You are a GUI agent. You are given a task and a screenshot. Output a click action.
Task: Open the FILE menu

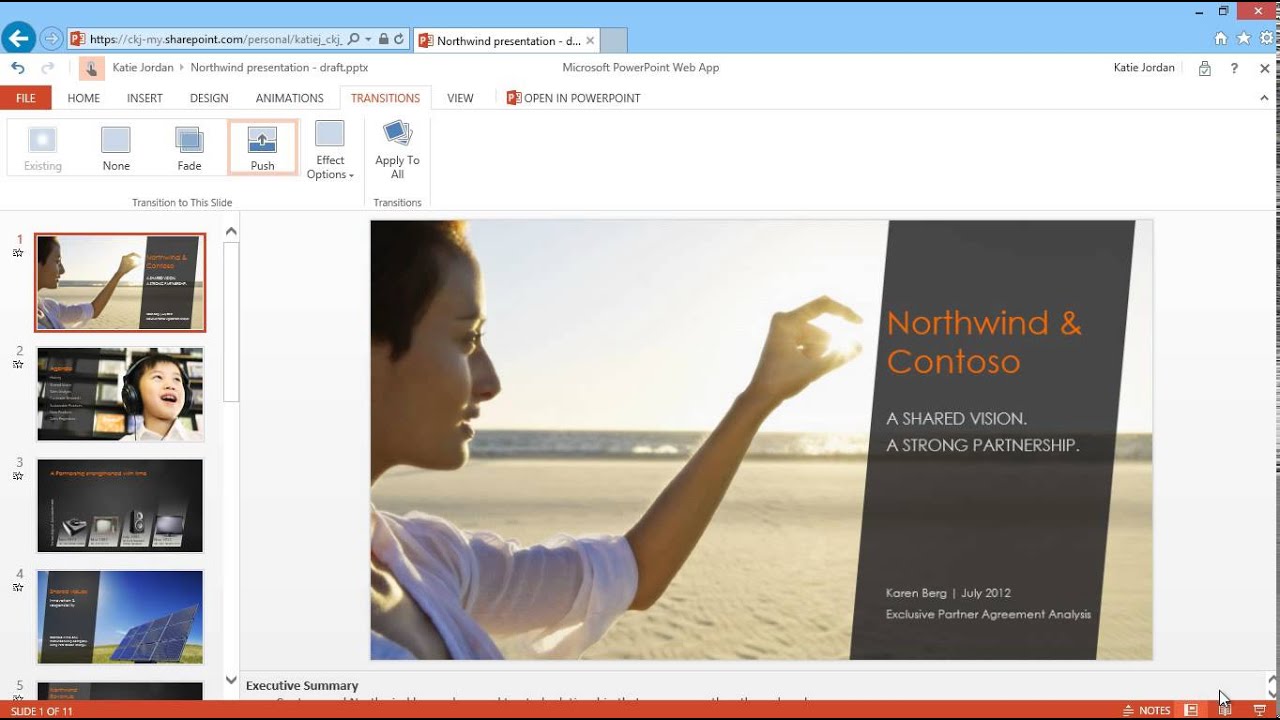tap(26, 98)
